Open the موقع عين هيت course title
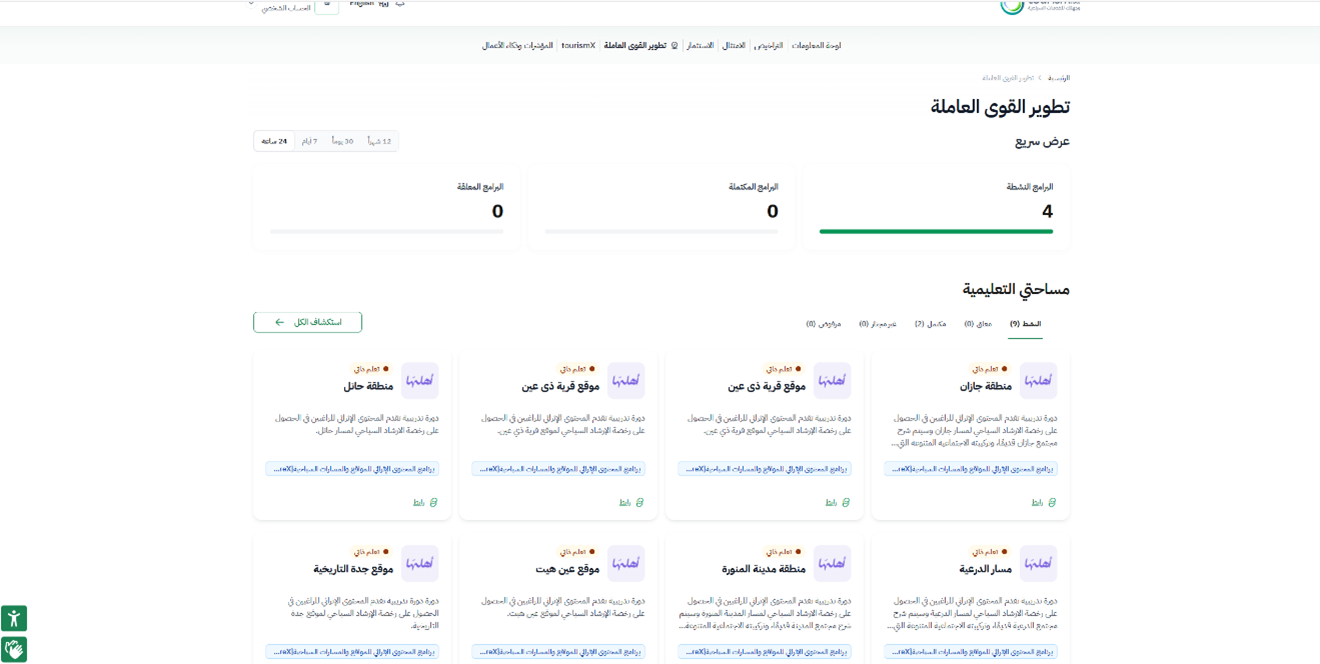This screenshot has height=664, width=1320. point(567,569)
